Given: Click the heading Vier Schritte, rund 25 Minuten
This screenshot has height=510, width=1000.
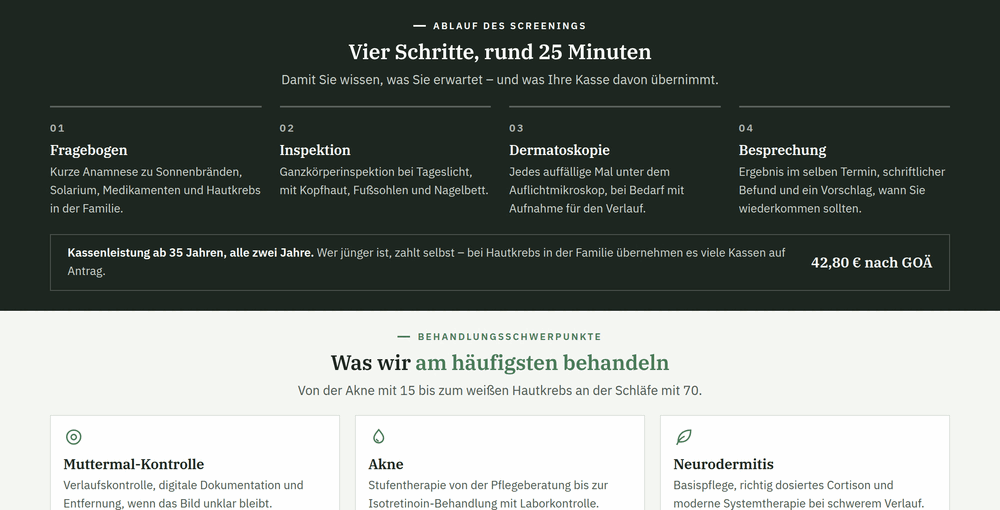Looking at the screenshot, I should point(500,52).
